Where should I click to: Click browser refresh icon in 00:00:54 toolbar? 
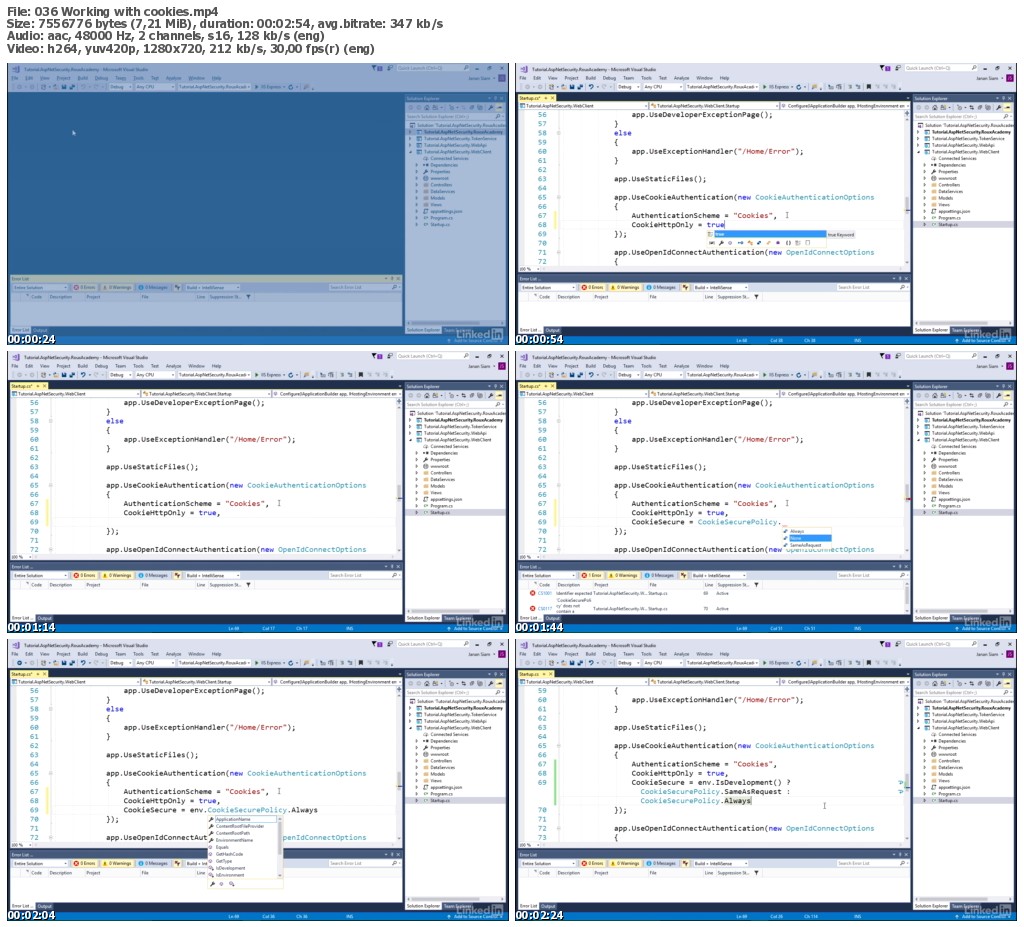(798, 87)
